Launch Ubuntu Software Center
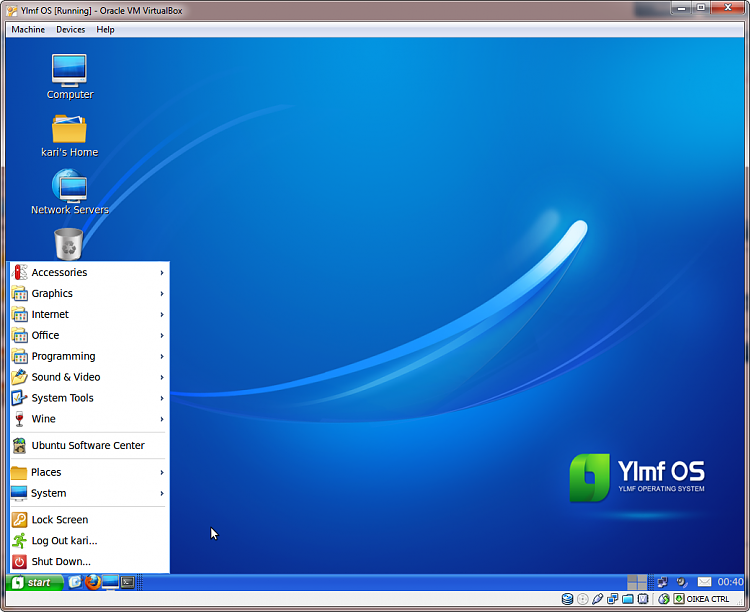The image size is (750, 612). point(88,445)
